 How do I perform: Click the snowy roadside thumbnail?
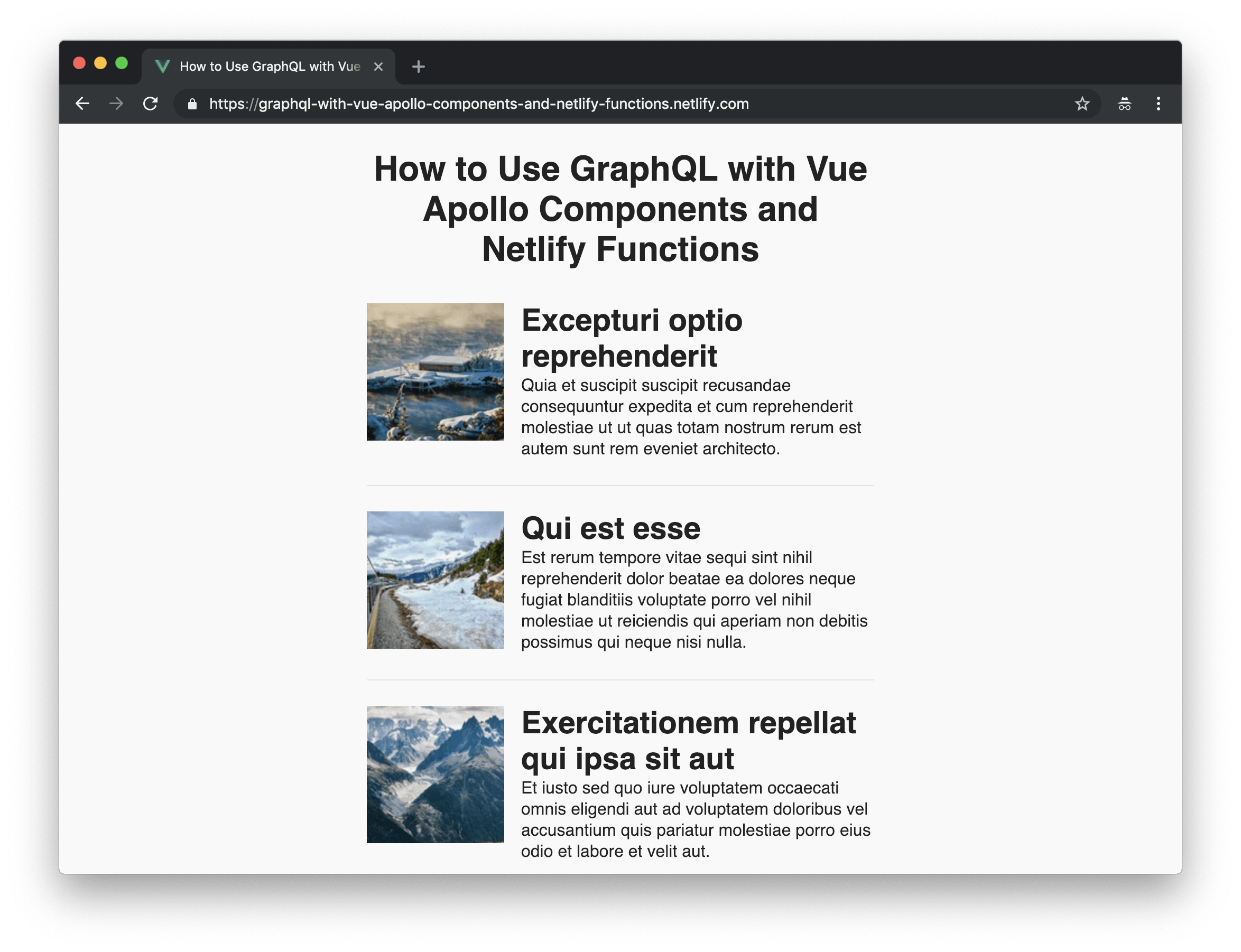pos(435,580)
